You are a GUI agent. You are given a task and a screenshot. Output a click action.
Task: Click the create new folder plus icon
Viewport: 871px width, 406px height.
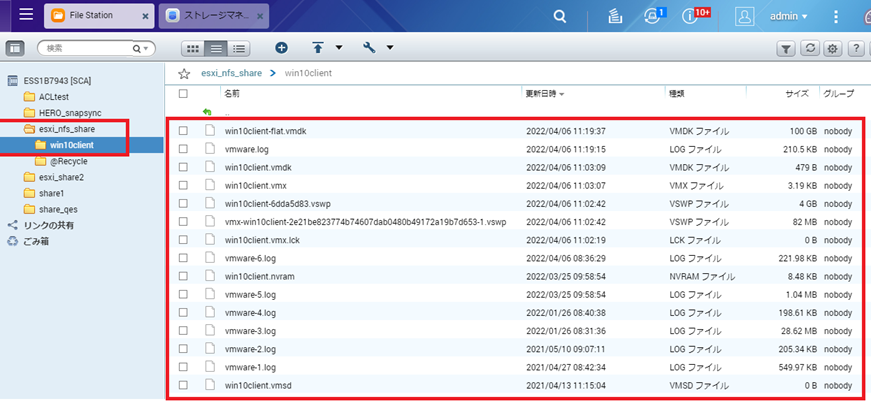click(x=281, y=48)
